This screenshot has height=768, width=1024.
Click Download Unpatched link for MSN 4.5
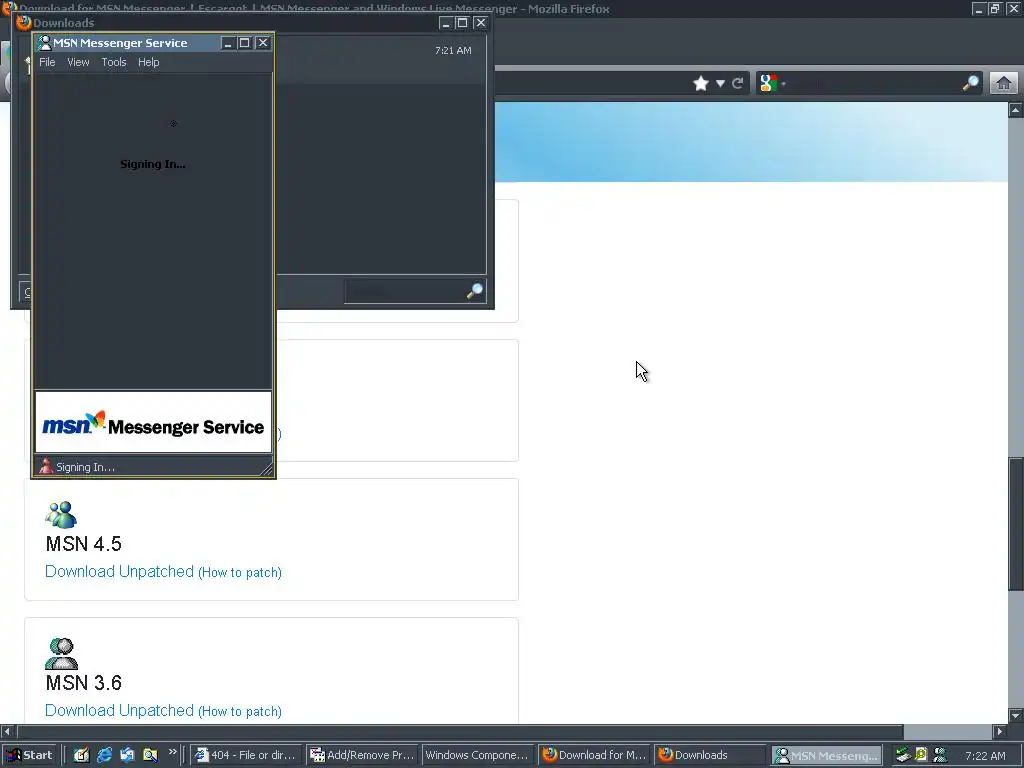point(120,571)
